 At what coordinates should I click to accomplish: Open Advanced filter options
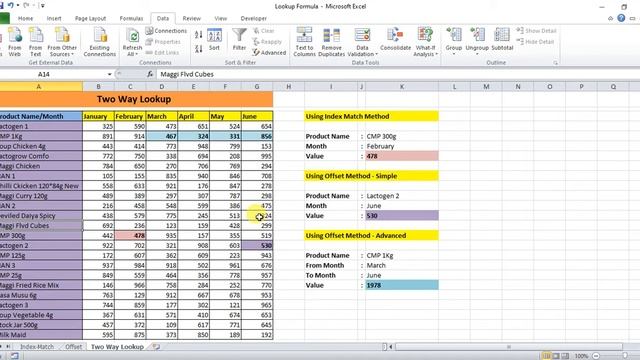[269, 53]
